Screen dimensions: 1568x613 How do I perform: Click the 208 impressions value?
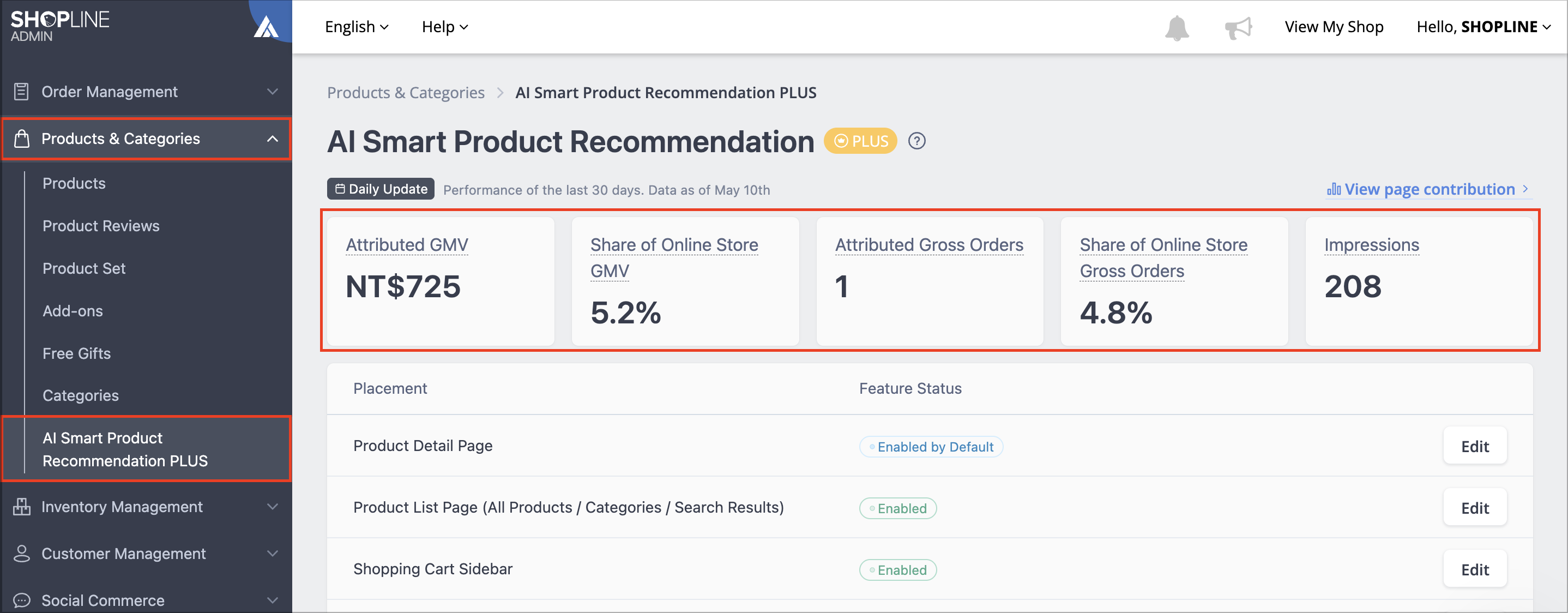coord(1353,287)
